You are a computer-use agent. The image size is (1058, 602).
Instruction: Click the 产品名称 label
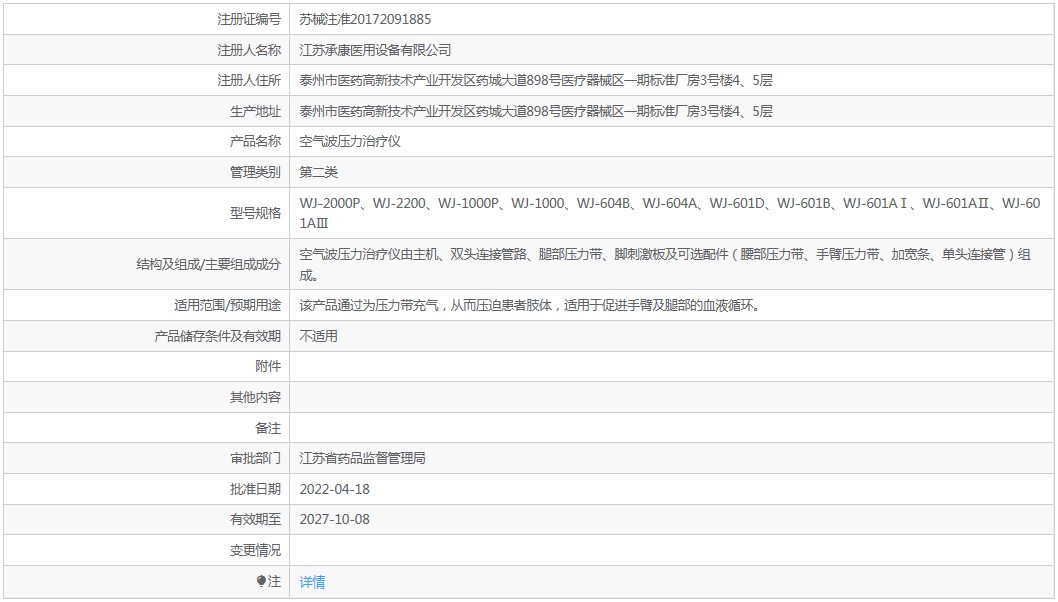pos(255,142)
